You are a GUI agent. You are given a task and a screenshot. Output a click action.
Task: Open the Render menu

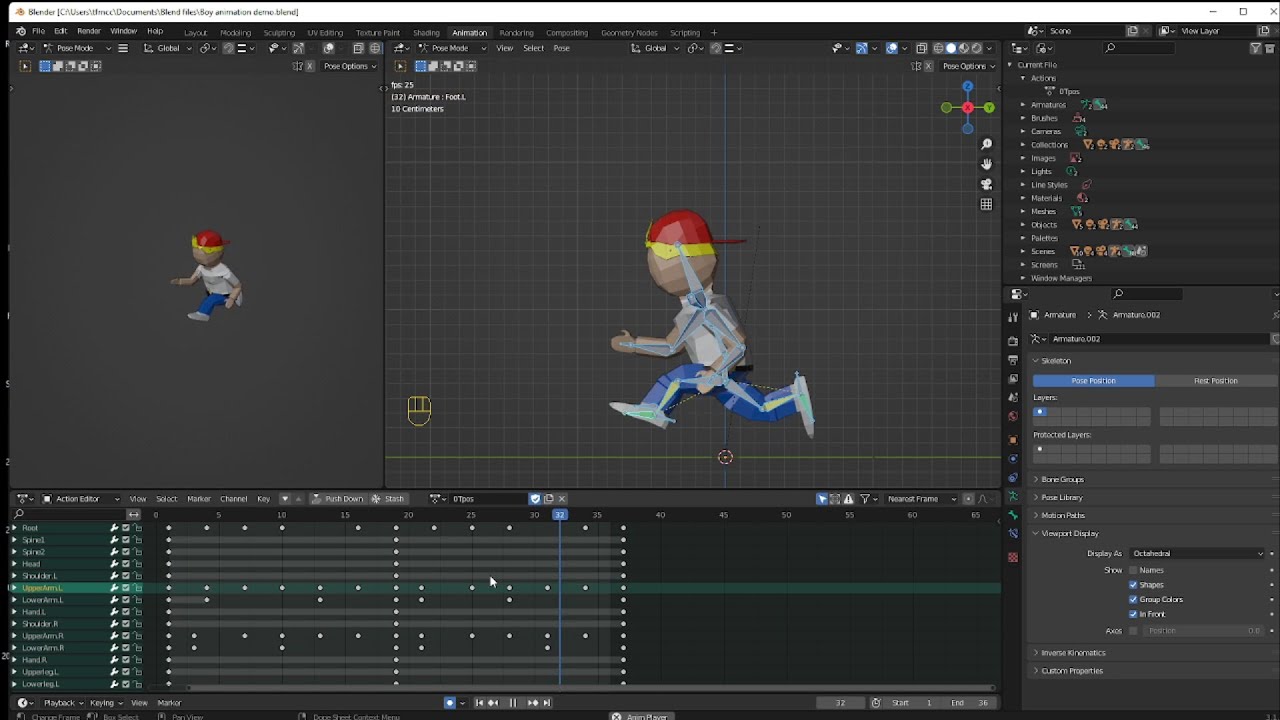pos(88,32)
